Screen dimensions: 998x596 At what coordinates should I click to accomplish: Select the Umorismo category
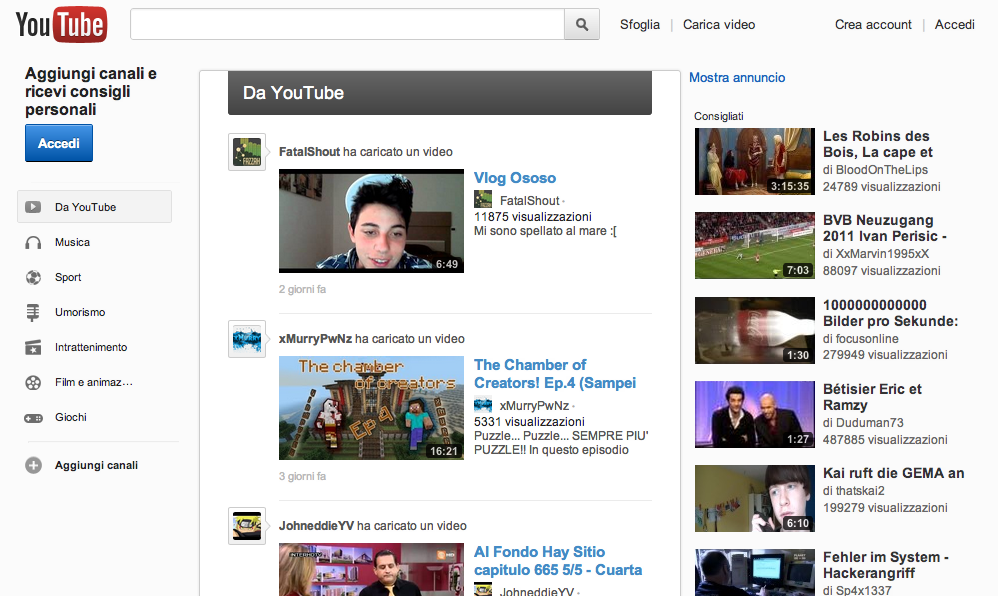point(80,312)
